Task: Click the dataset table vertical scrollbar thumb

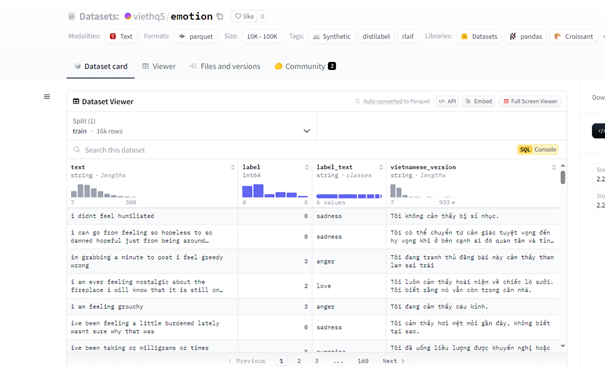Action: [x=563, y=177]
